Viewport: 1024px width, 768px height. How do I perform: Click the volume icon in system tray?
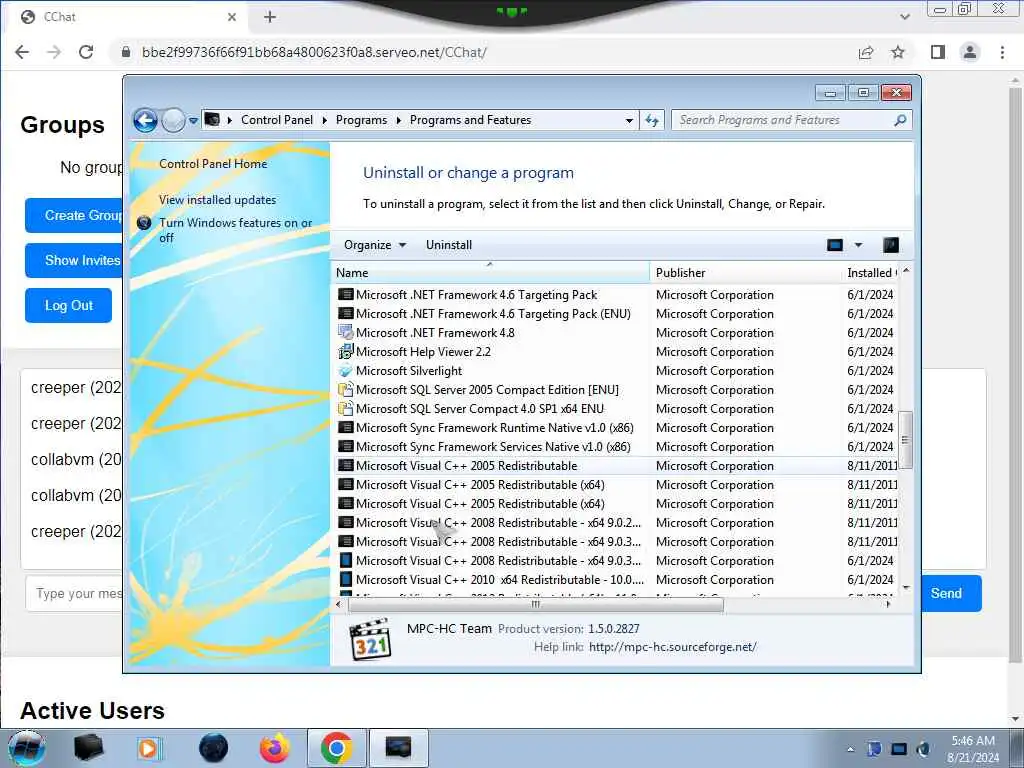pos(923,749)
